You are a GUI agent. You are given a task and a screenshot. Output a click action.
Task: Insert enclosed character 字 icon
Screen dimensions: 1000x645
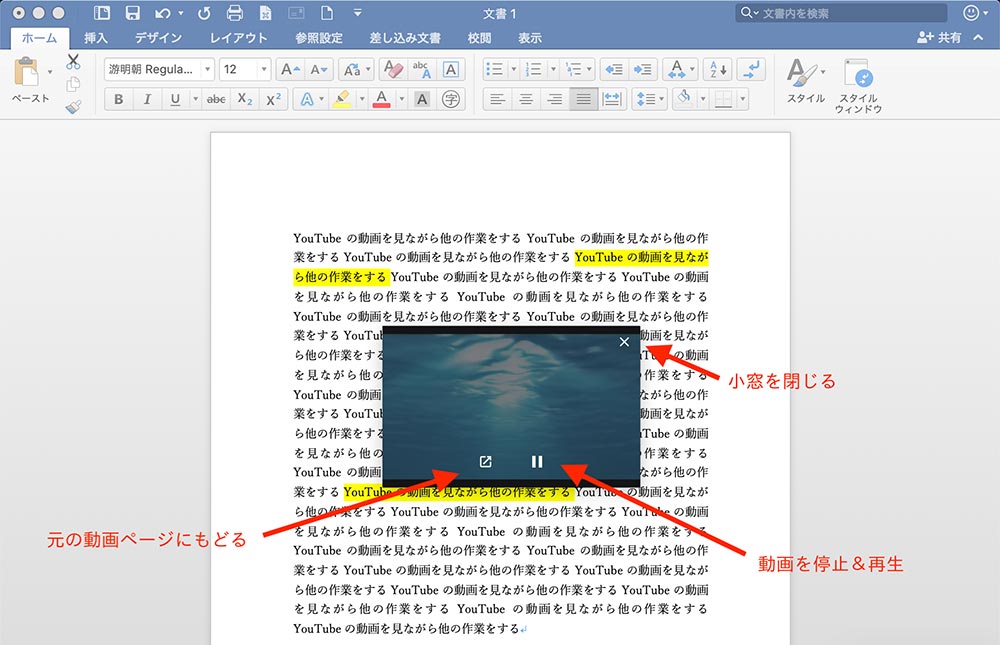(450, 99)
